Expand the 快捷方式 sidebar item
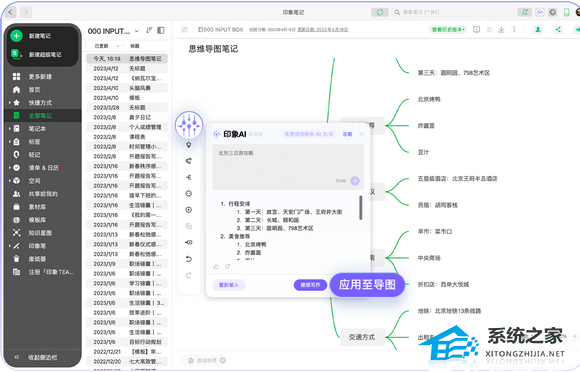The image size is (580, 372). tap(10, 102)
